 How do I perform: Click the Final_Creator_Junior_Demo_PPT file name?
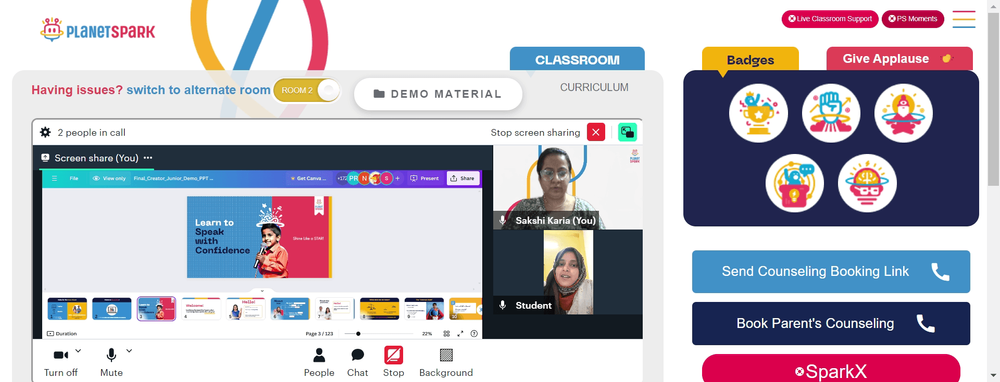[173, 179]
